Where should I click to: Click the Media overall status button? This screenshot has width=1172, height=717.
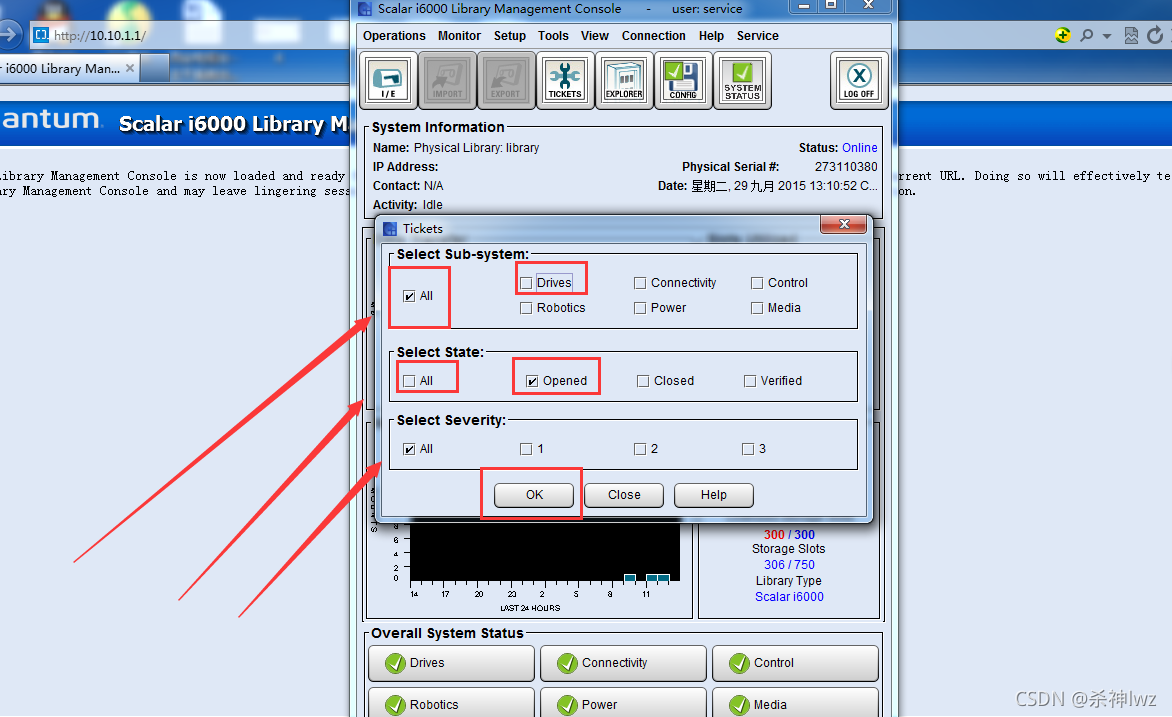[x=795, y=704]
